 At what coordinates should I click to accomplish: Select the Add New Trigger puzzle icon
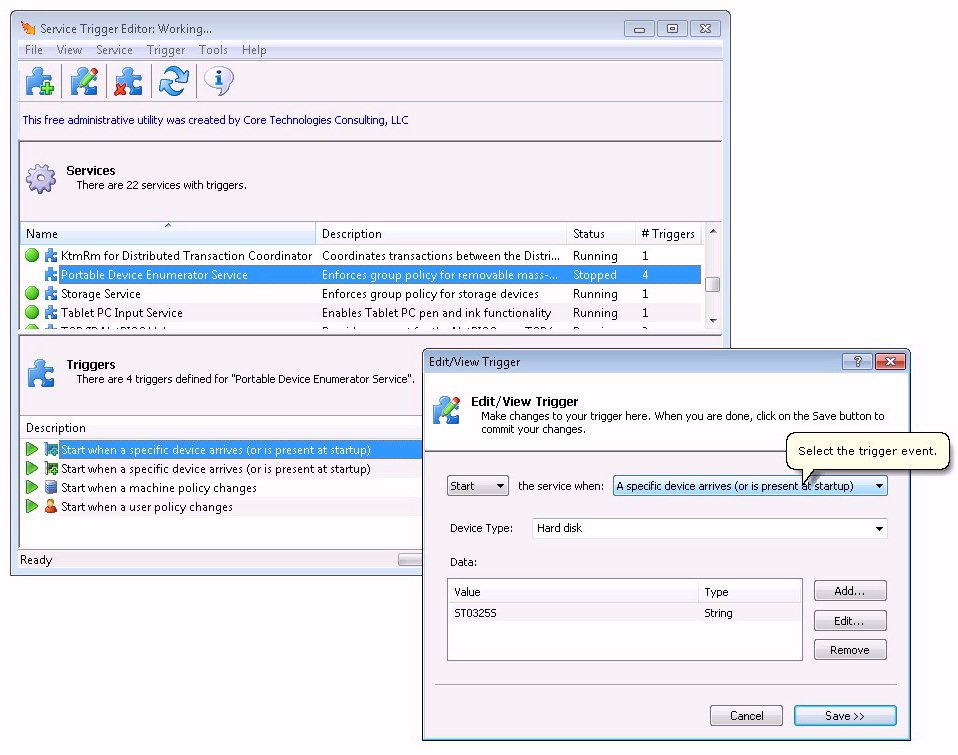(x=39, y=81)
